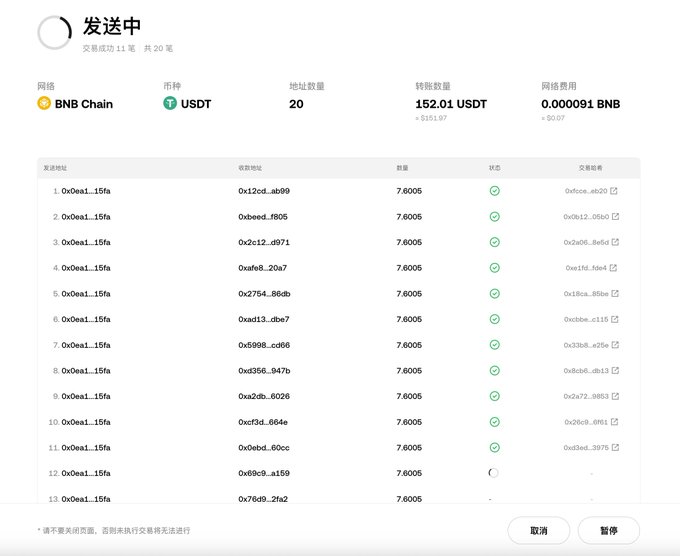Open external link icon for hash 0xd3ed...3975

coord(615,448)
